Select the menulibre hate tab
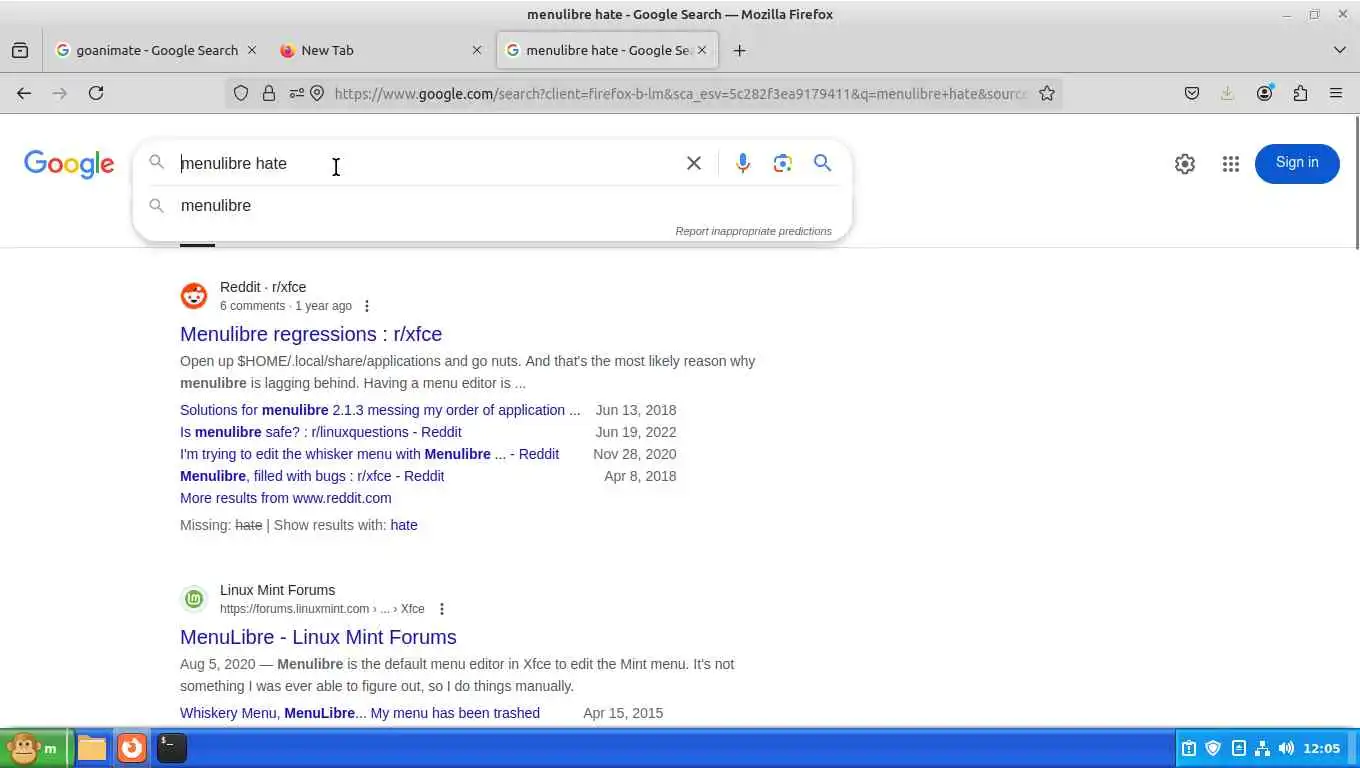This screenshot has height=768, width=1360. pyautogui.click(x=608, y=50)
